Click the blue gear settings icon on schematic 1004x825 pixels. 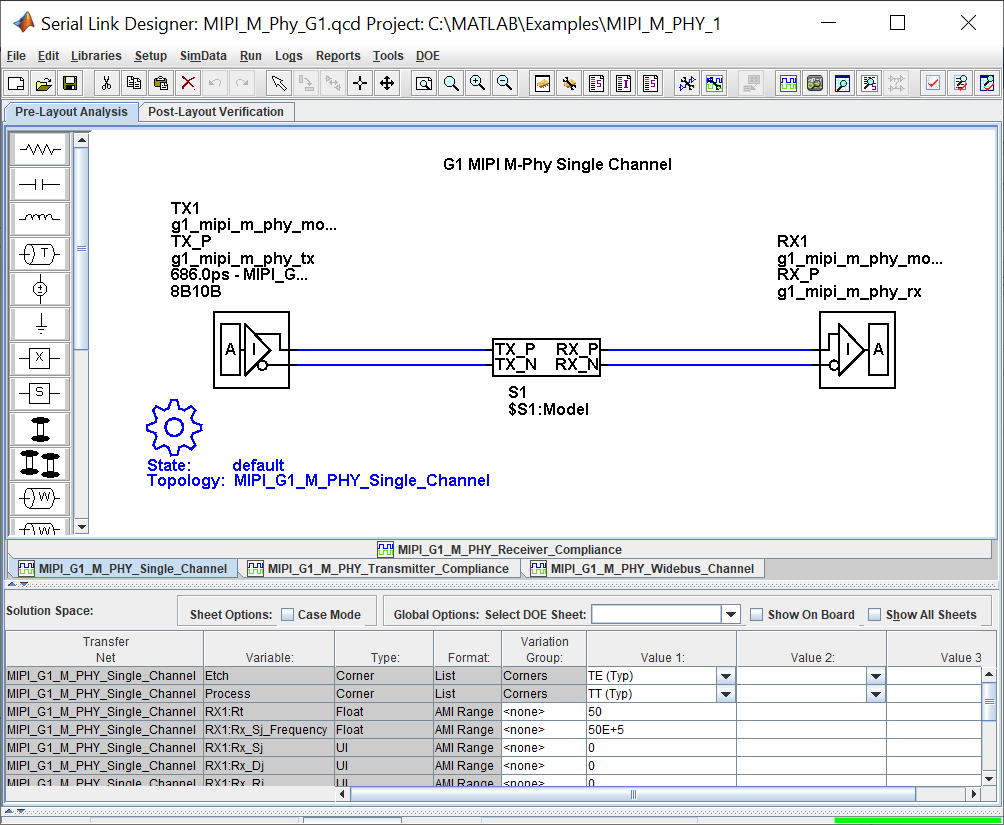174,427
